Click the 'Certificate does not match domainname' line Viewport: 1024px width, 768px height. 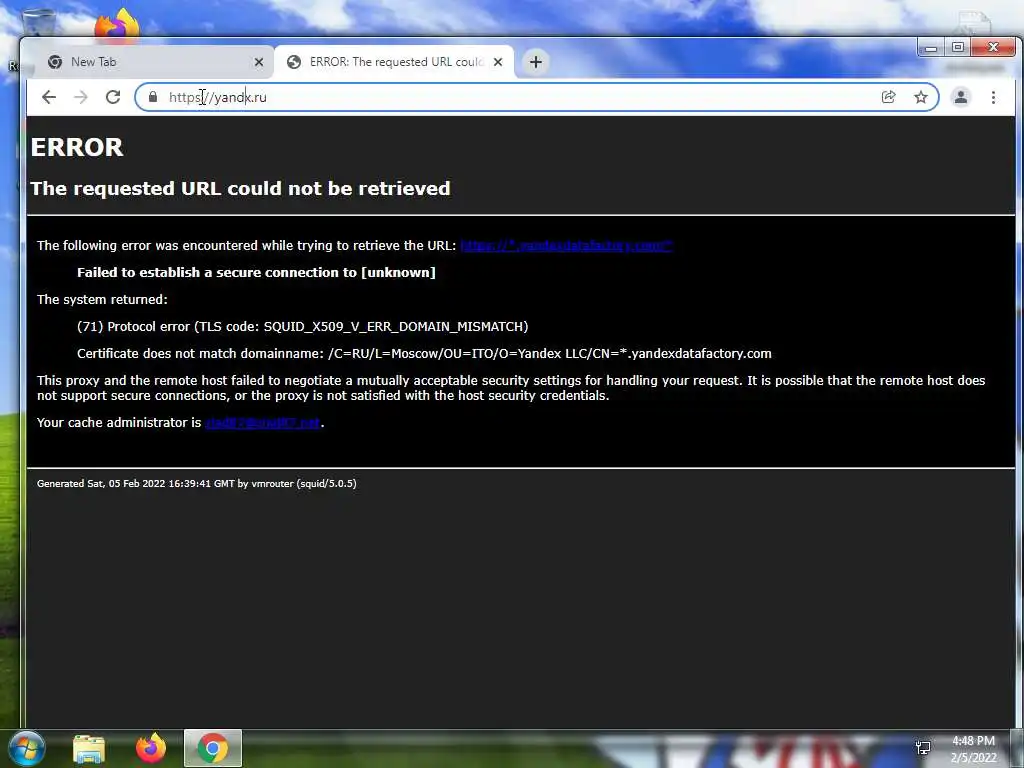point(424,354)
